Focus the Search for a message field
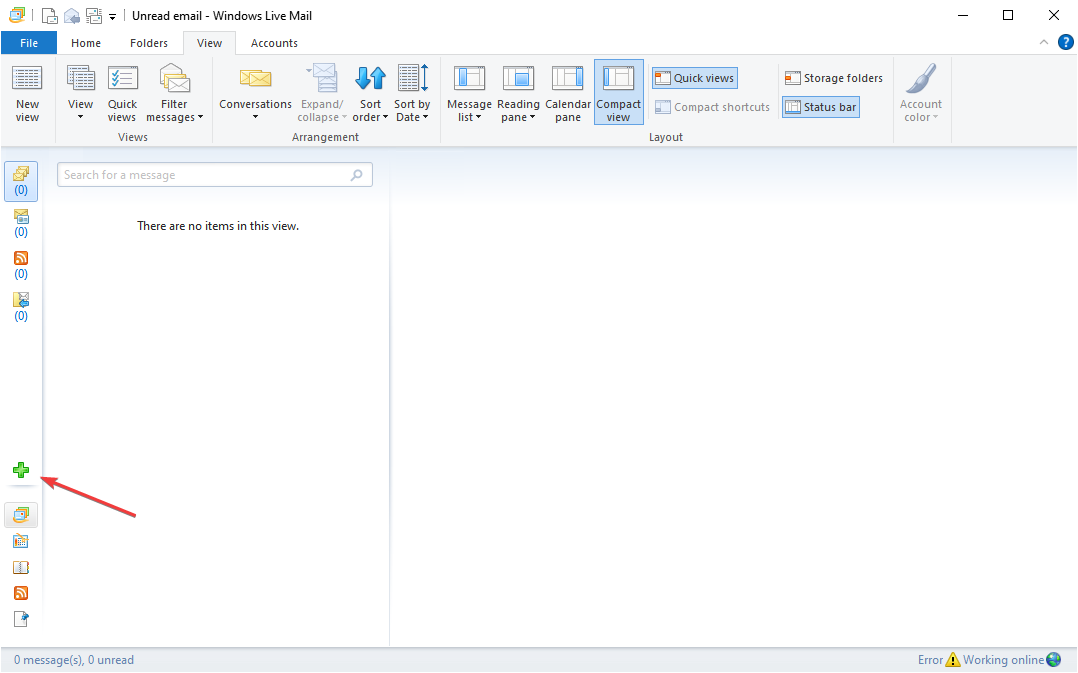This screenshot has height=673, width=1078. (x=215, y=175)
